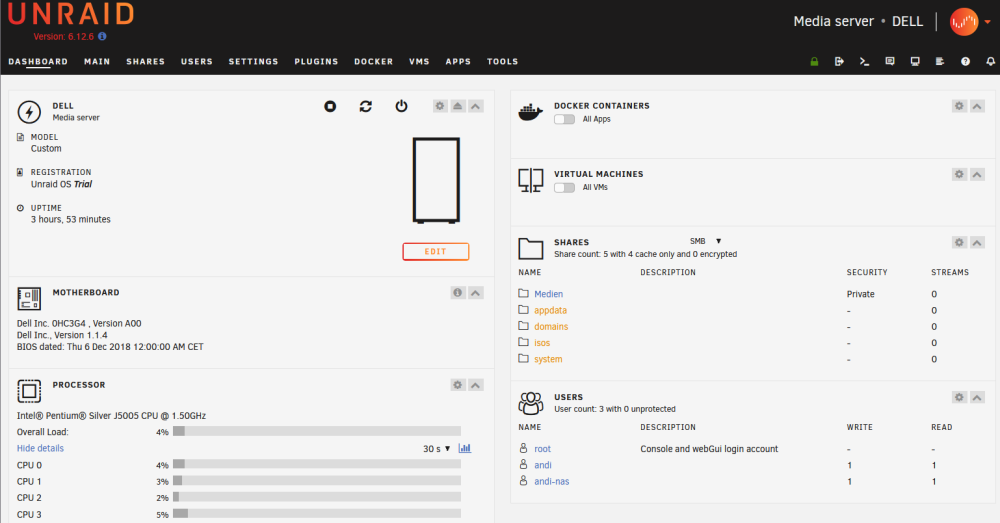Image resolution: width=1000 pixels, height=523 pixels.
Task: Click the system info monitor icon
Action: [915, 61]
